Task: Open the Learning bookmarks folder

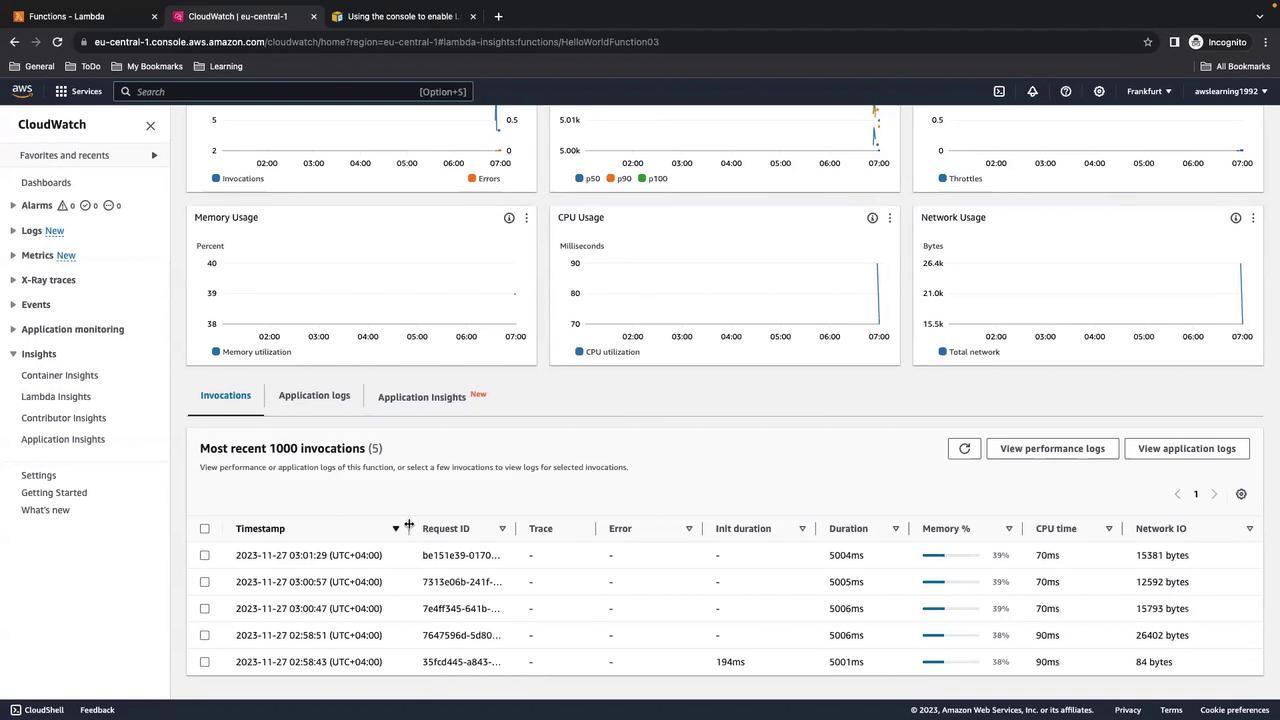Action: (218, 66)
